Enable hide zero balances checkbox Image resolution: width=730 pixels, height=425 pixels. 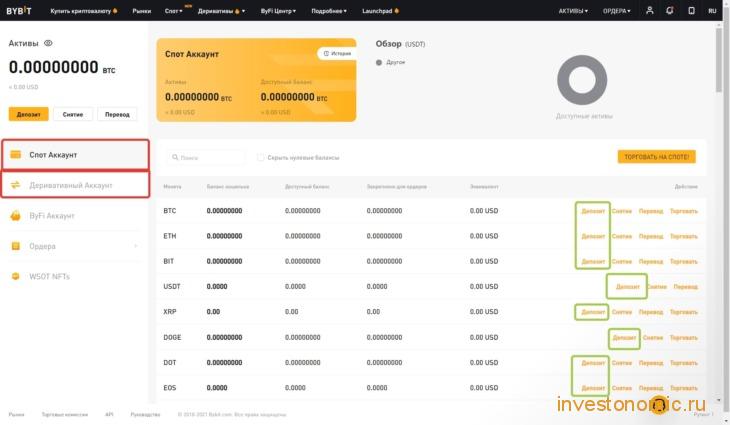tap(260, 157)
